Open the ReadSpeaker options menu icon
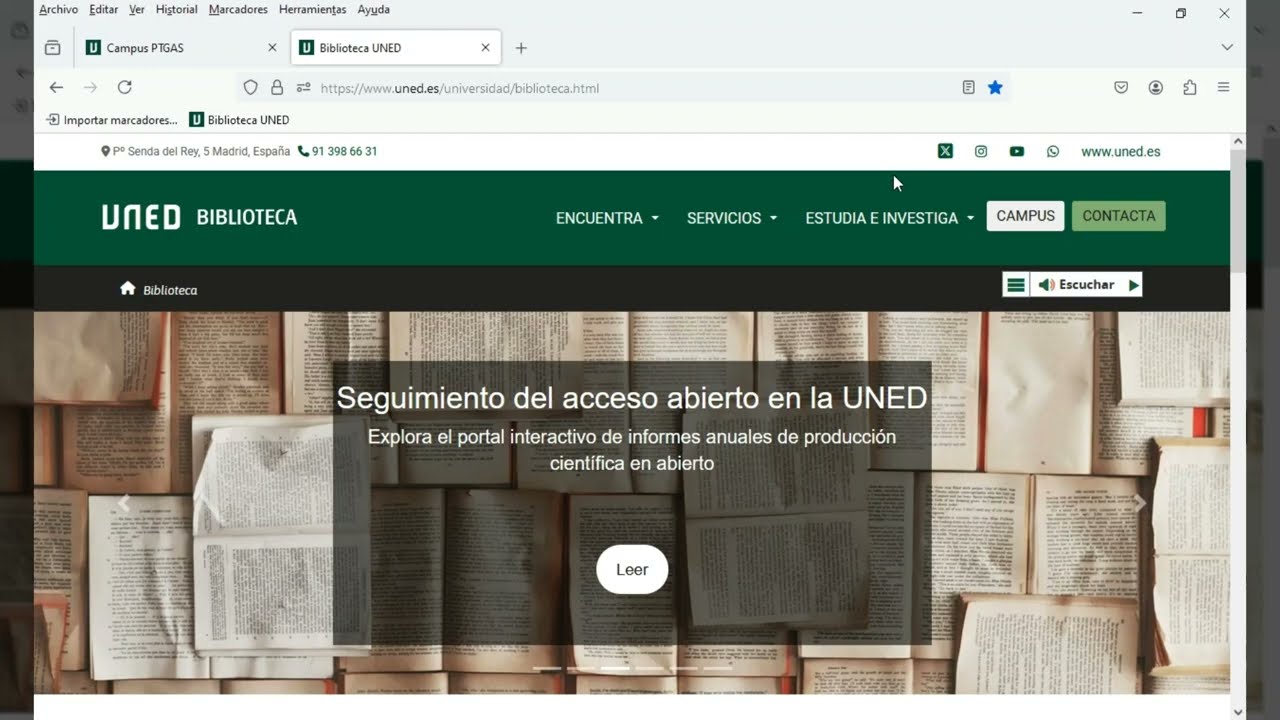This screenshot has height=720, width=1280. pyautogui.click(x=1015, y=285)
